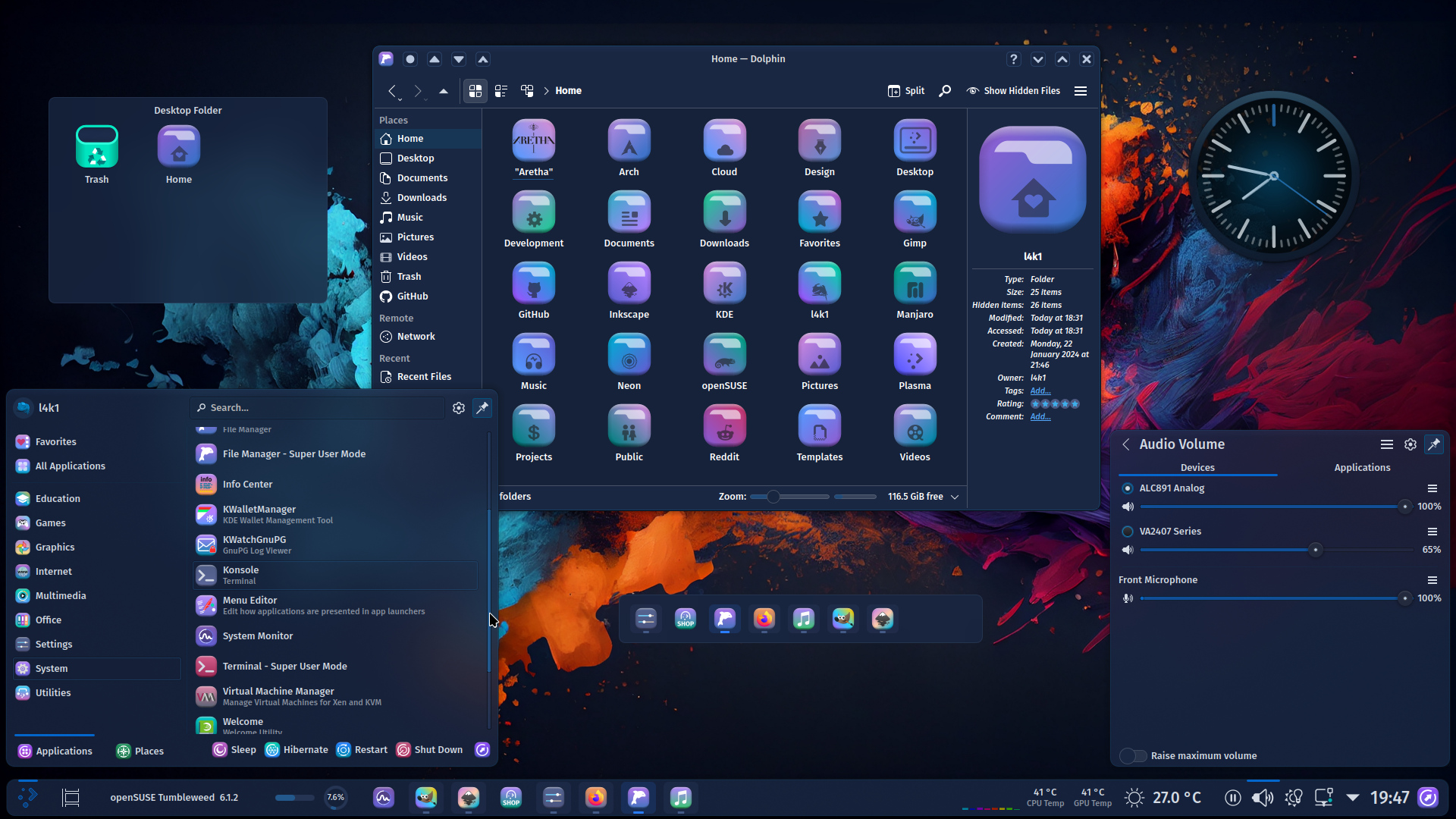Pin the Audio Volume popup open

pyautogui.click(x=1434, y=444)
